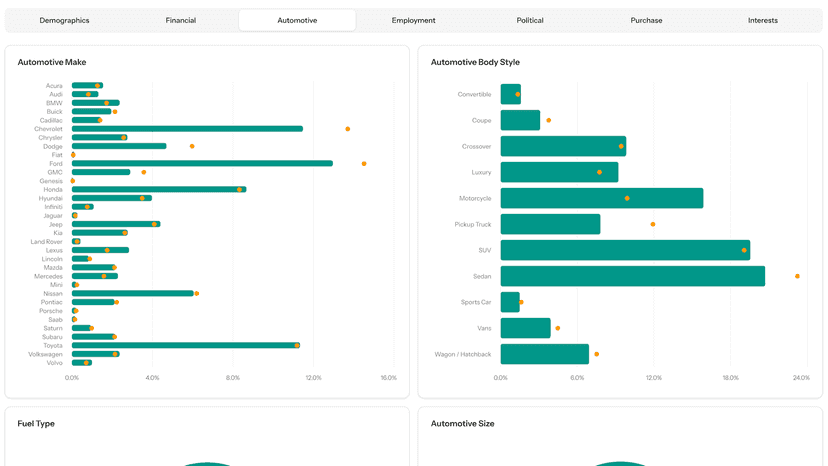
Task: Click the Lexus bar in Automotive Make
Action: pos(100,250)
